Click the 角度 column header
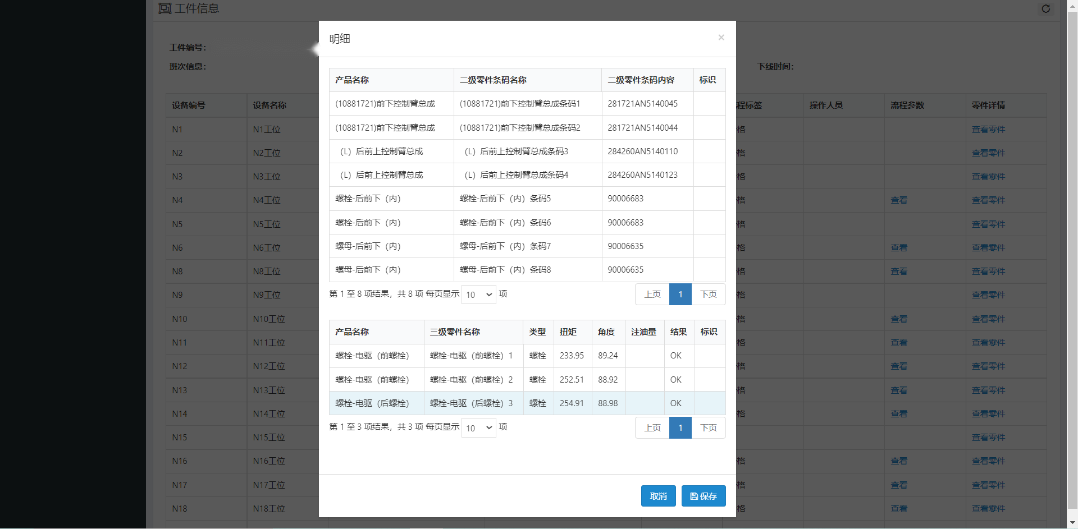This screenshot has height=529, width=1078. click(604, 332)
